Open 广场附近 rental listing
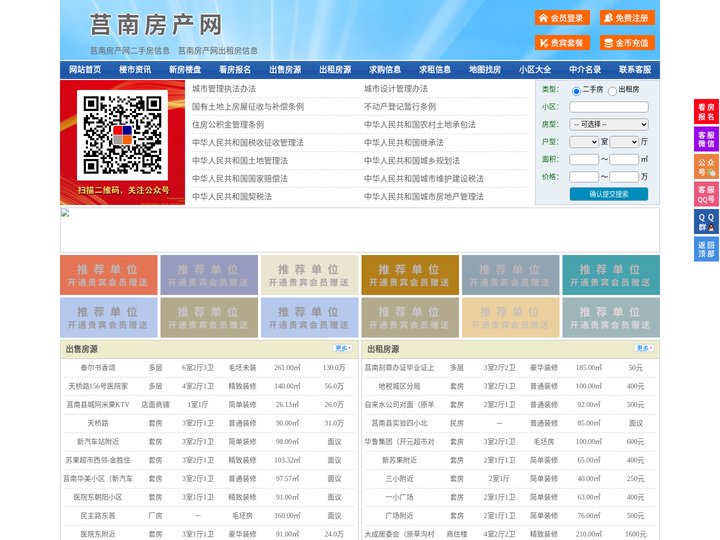720x540 pixels. click(x=399, y=516)
